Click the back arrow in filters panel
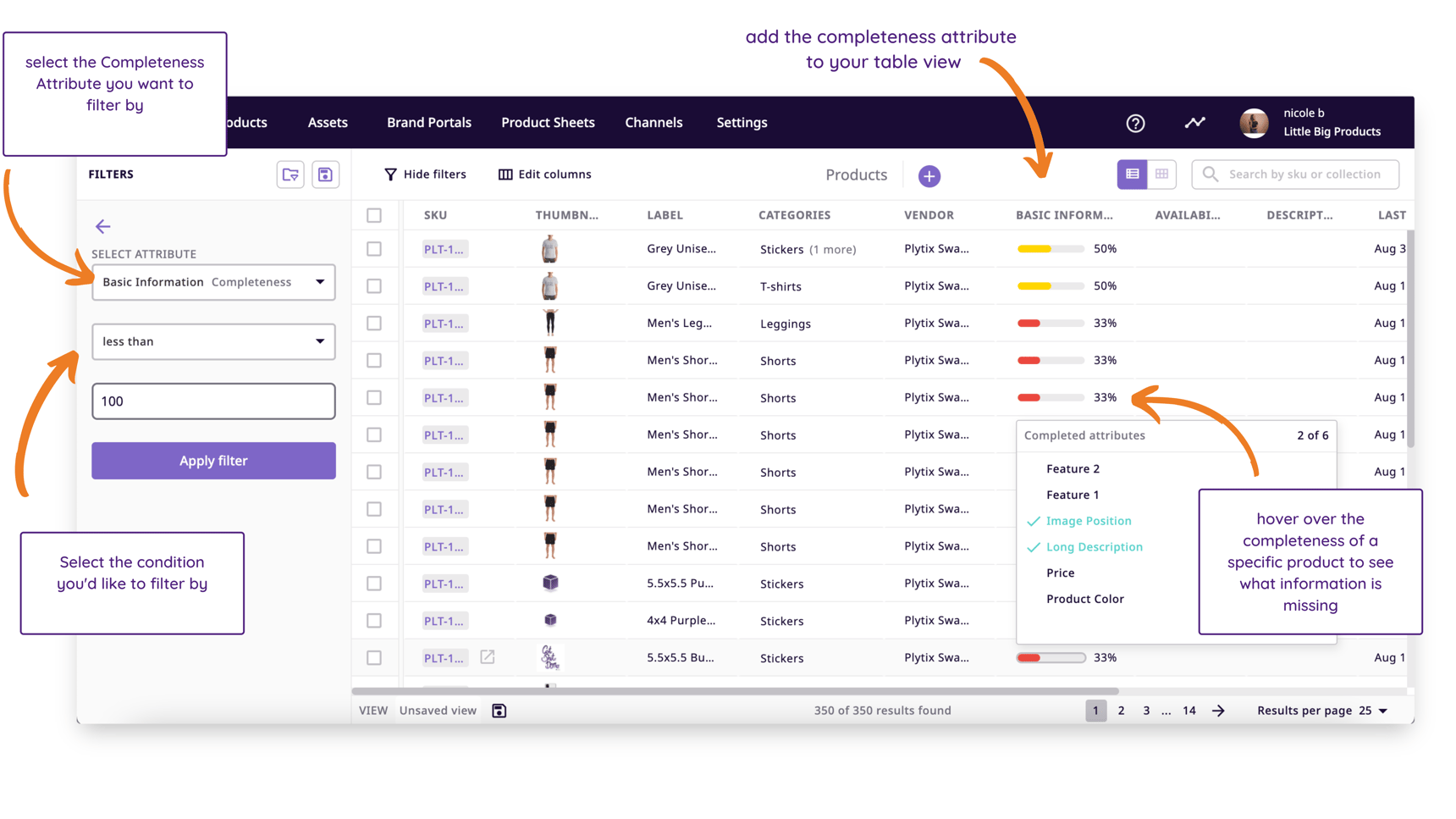The image size is (1456, 819). click(x=103, y=226)
